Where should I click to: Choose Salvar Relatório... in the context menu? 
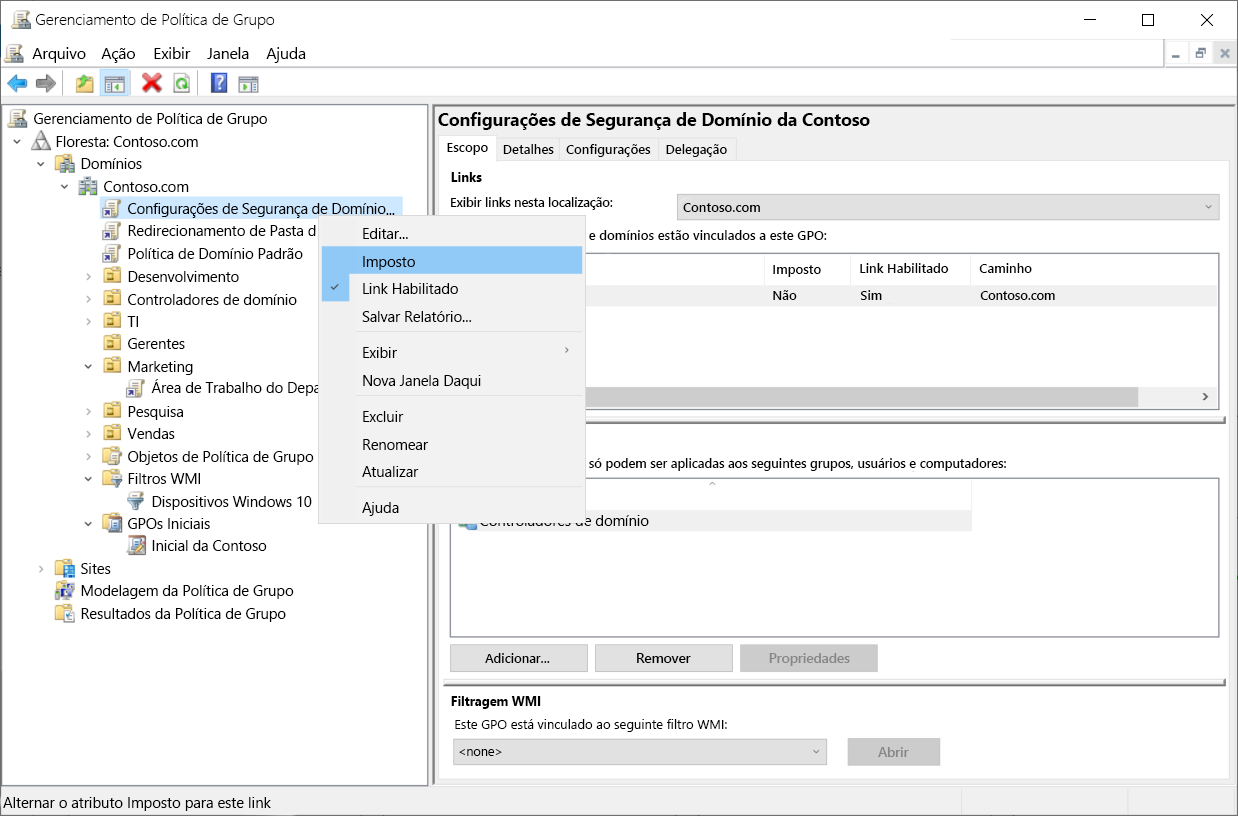(x=451, y=317)
